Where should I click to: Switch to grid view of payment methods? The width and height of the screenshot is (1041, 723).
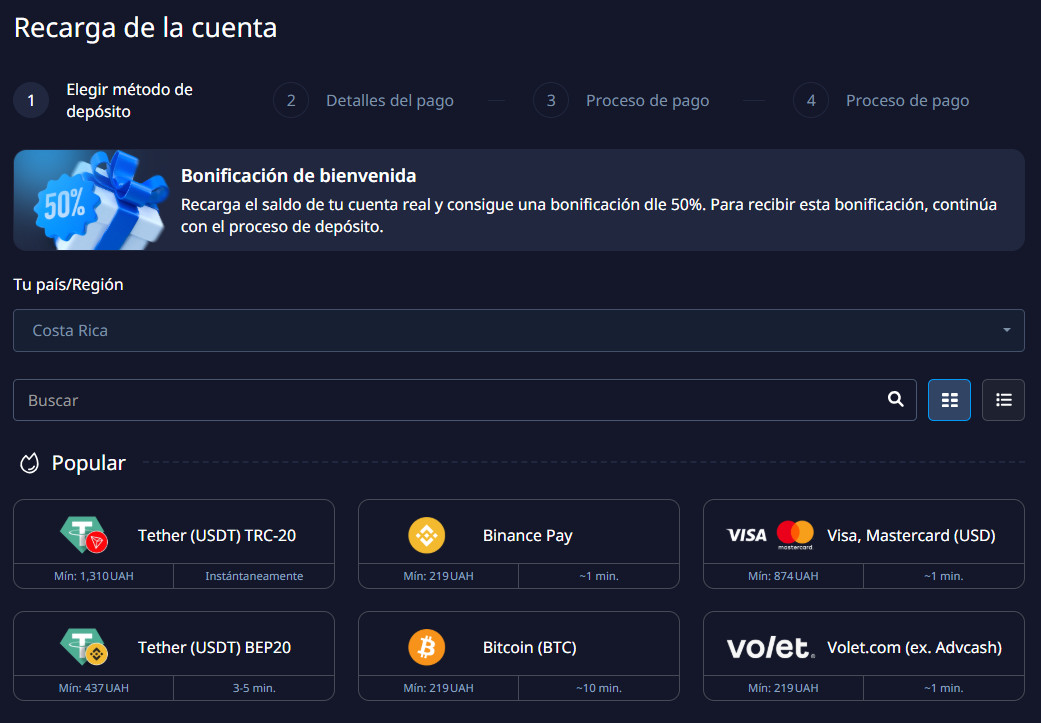pos(949,399)
